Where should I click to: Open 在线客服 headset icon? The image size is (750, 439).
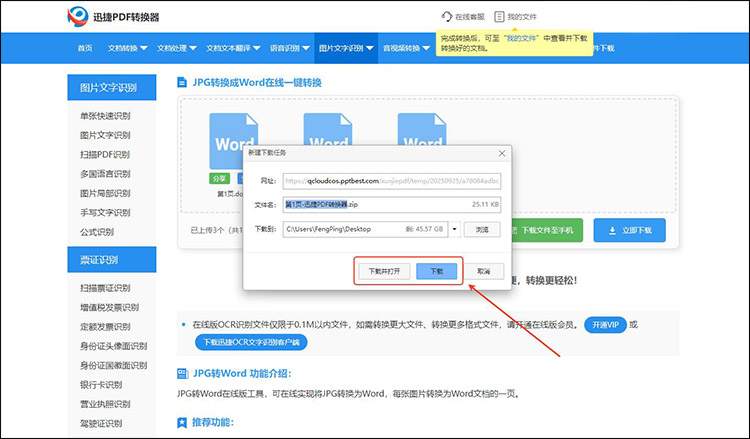click(x=446, y=17)
